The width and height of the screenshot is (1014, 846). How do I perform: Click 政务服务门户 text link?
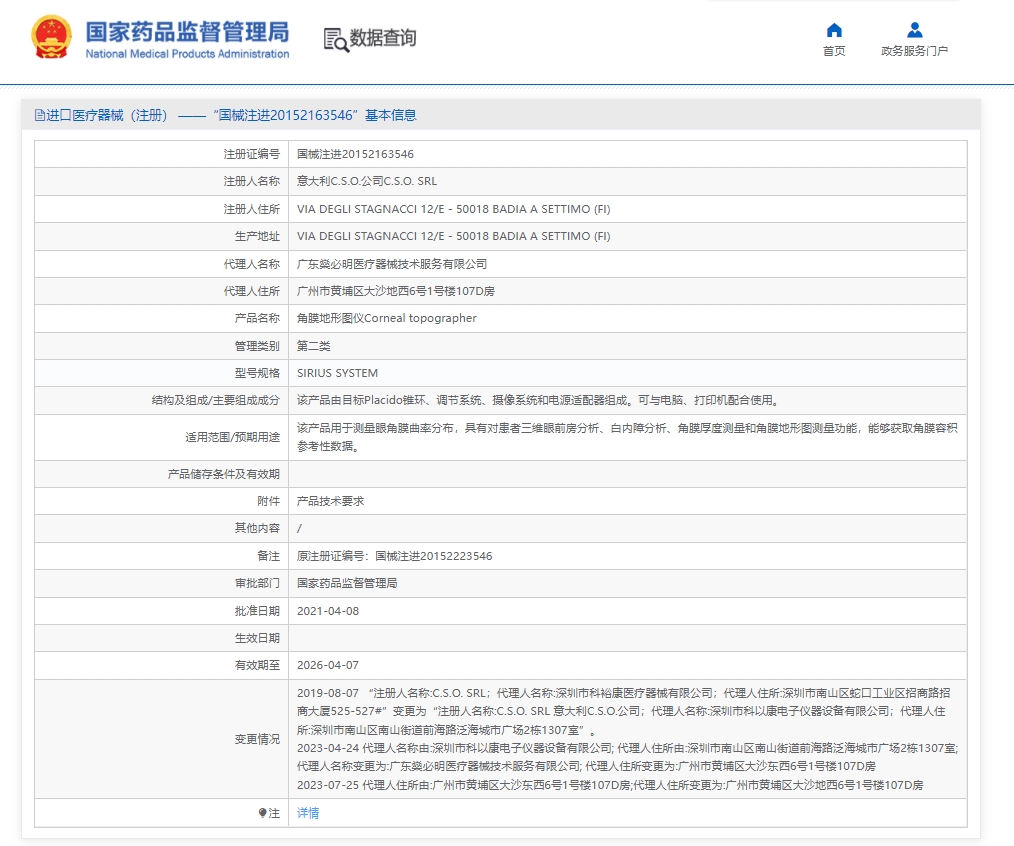tap(914, 51)
